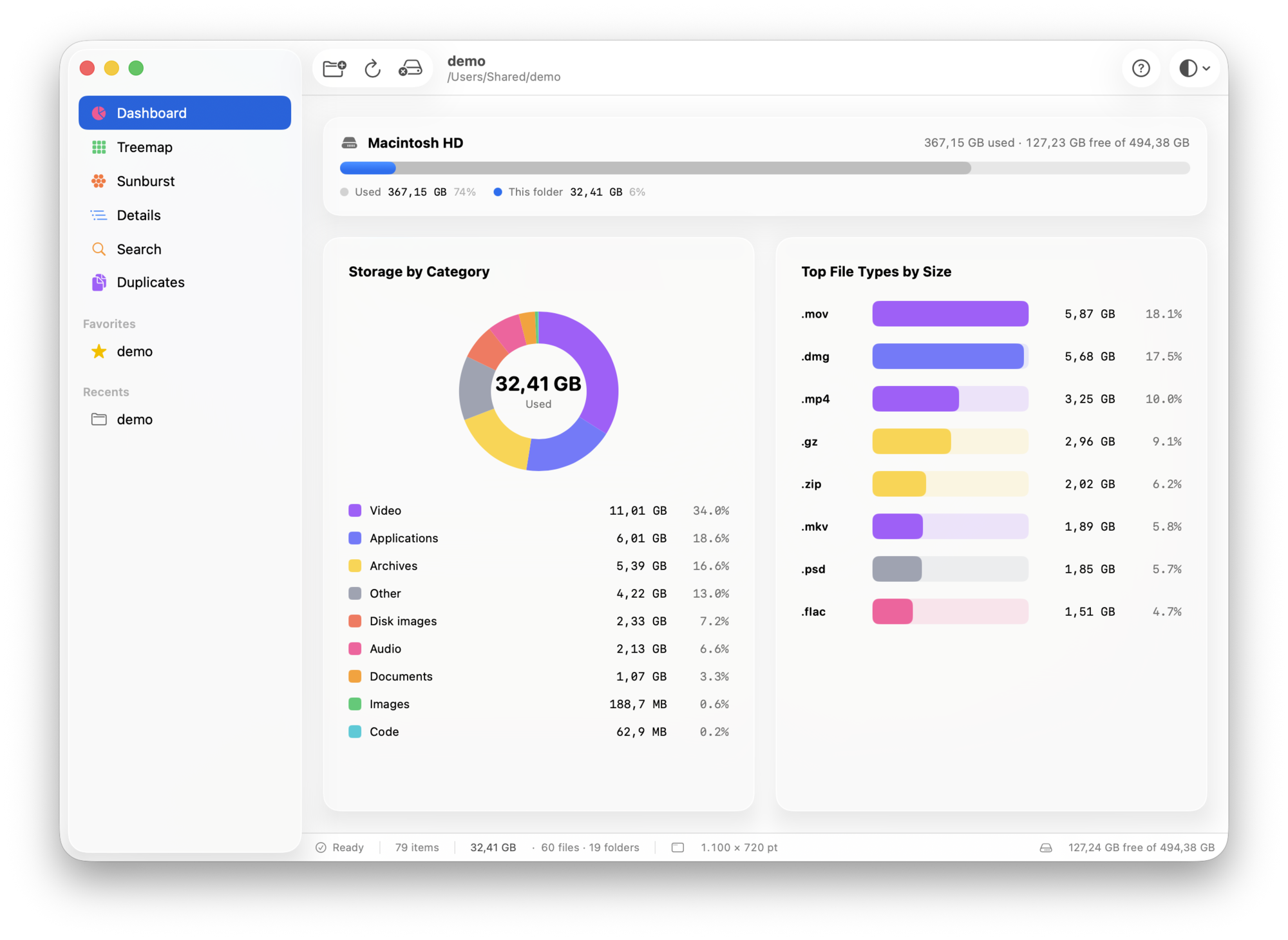Click the 188,7 MB Images size value

coord(638,704)
